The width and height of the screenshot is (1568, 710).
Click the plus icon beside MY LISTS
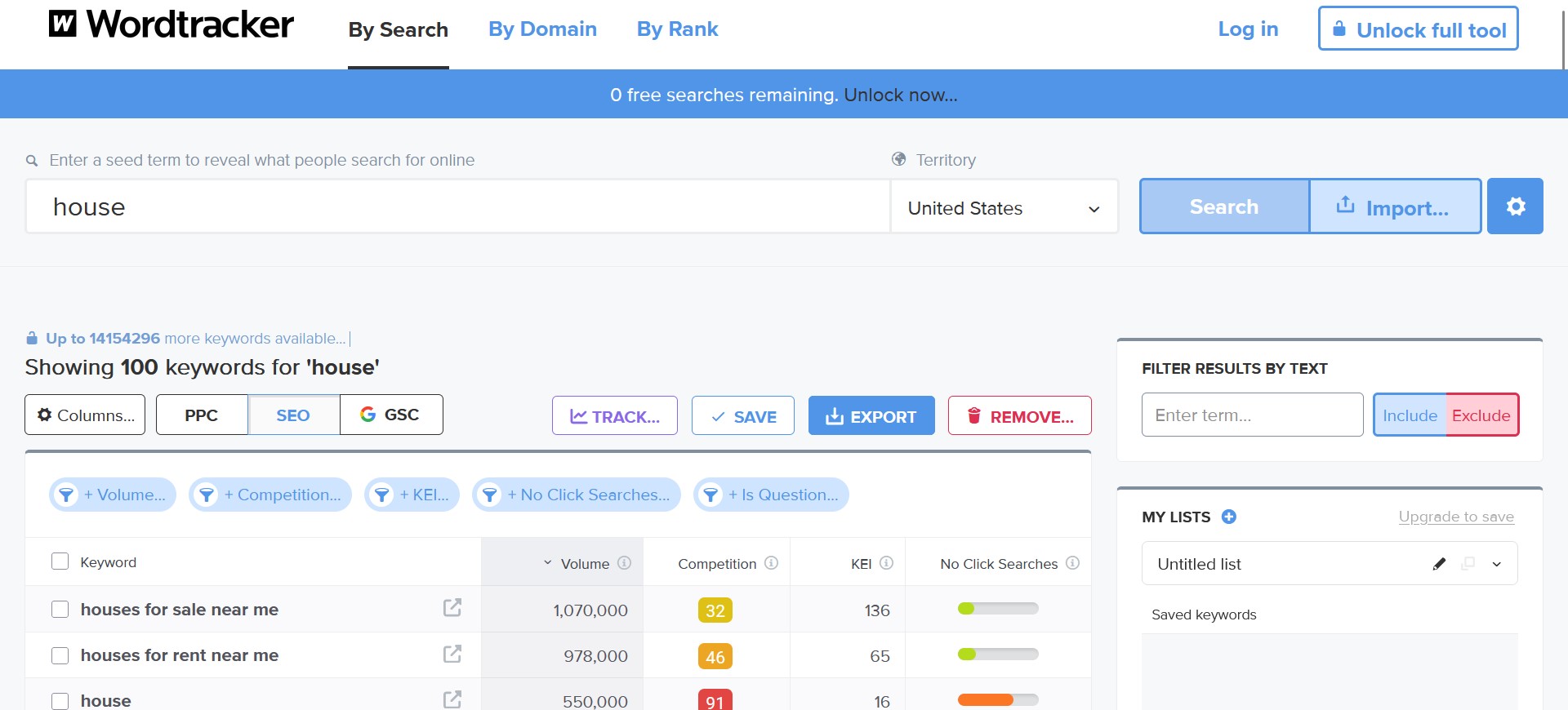(x=1228, y=517)
